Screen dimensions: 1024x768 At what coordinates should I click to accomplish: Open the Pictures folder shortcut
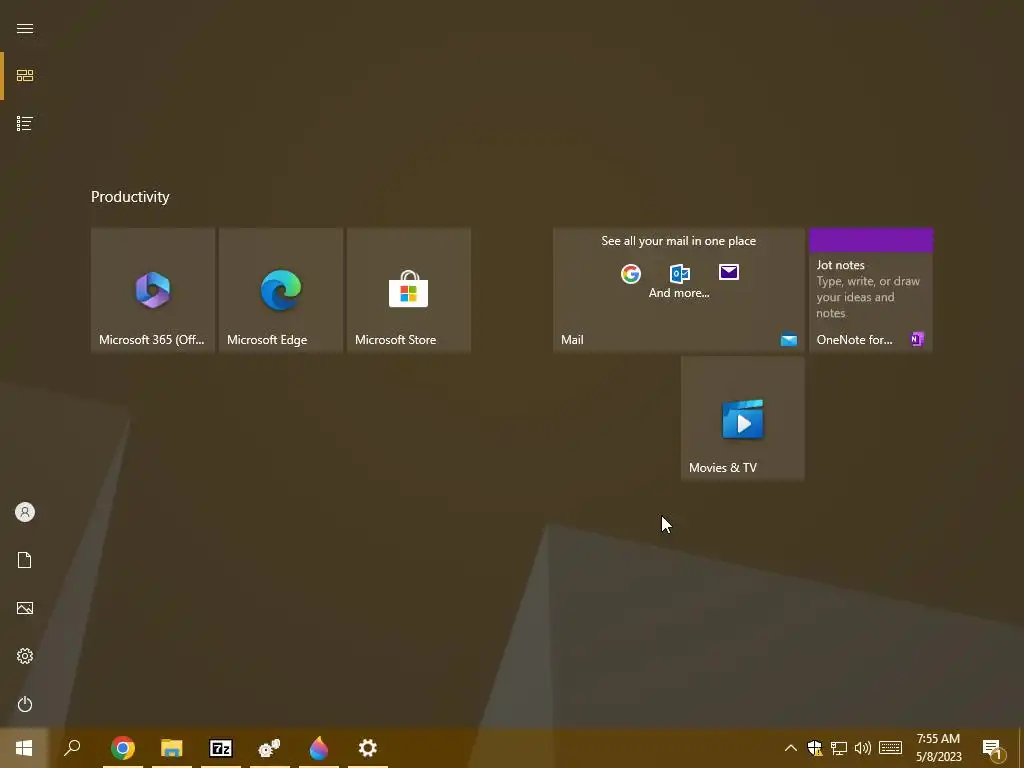(25, 608)
